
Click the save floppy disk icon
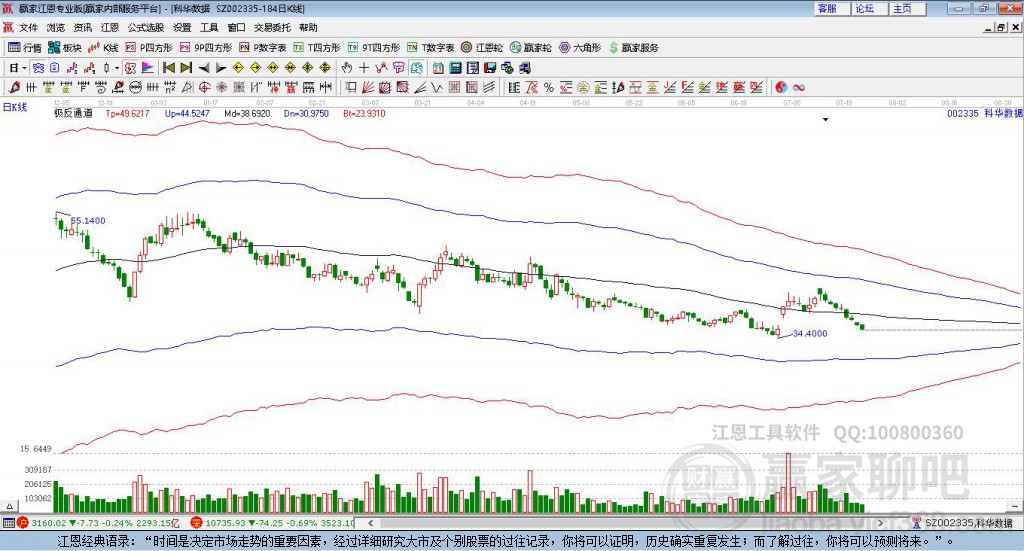(x=490, y=68)
